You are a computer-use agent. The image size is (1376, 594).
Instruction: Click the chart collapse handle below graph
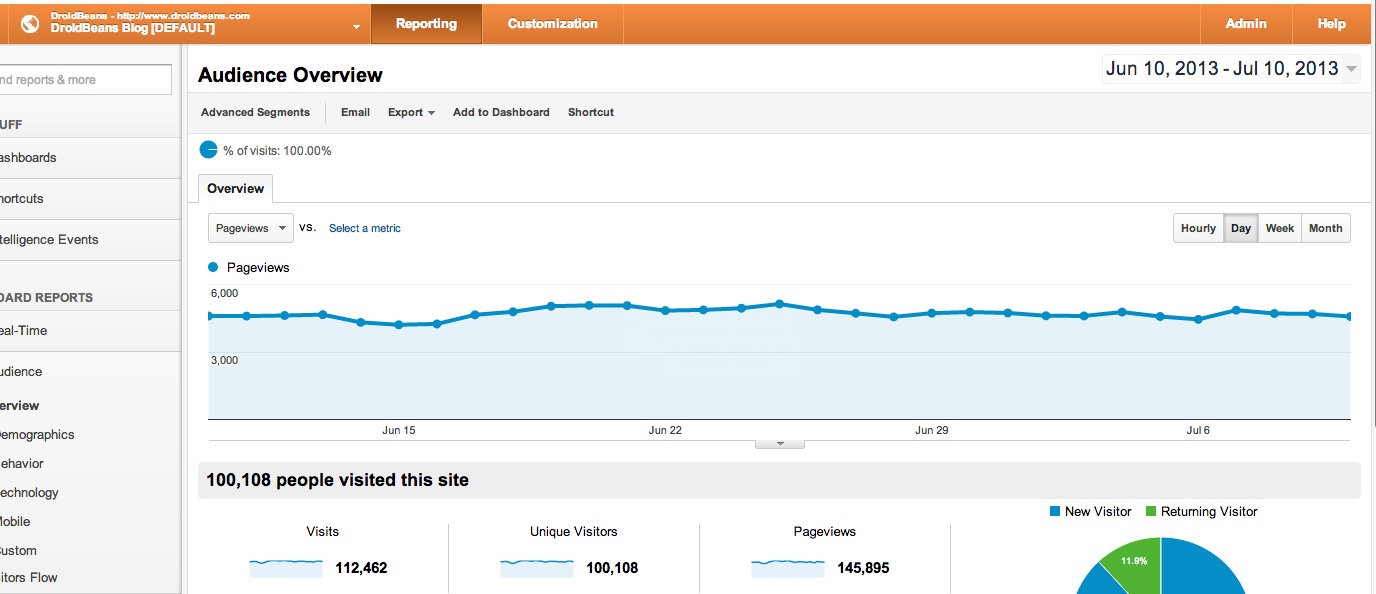tap(779, 443)
